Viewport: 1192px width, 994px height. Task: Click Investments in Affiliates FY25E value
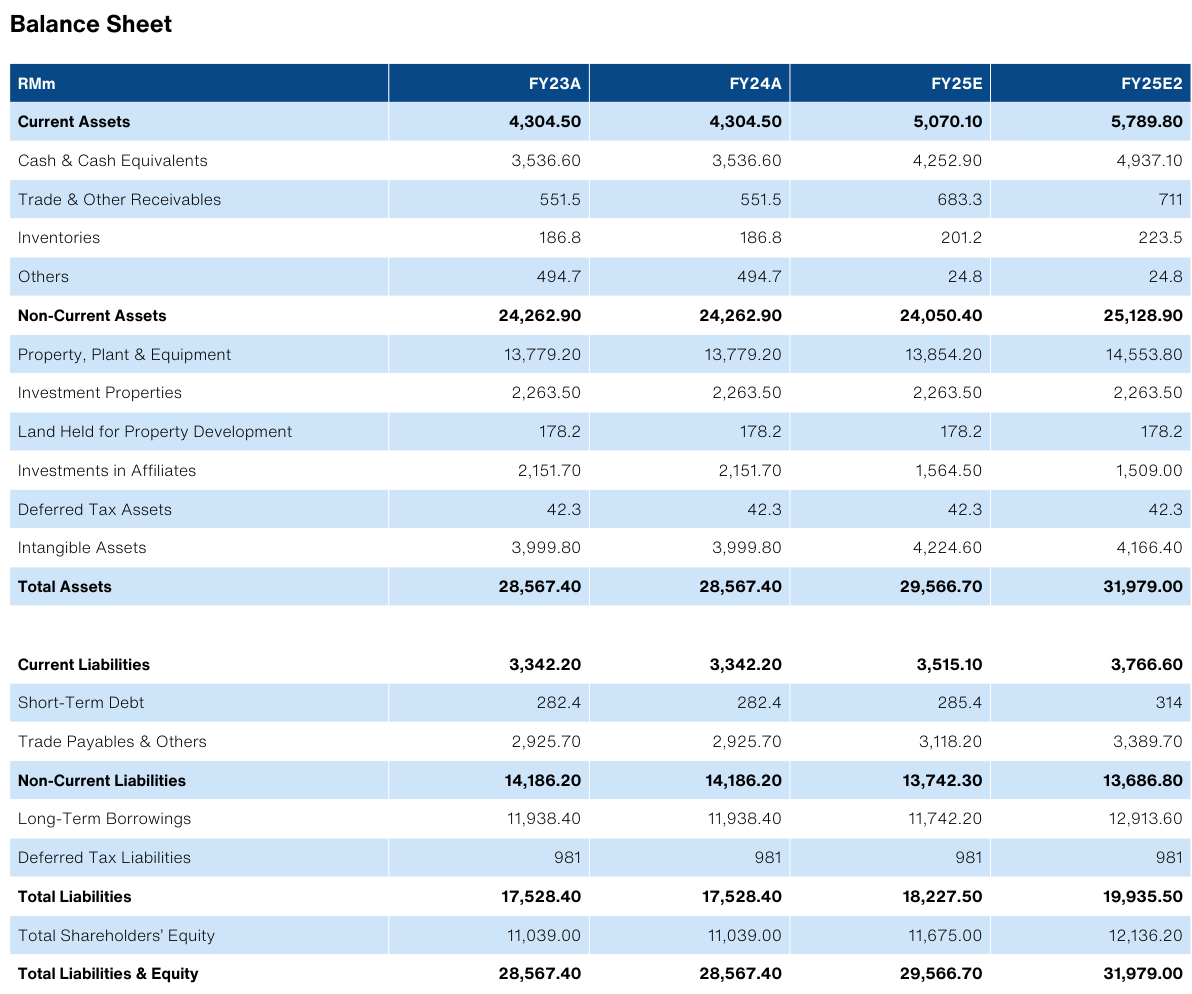click(947, 471)
